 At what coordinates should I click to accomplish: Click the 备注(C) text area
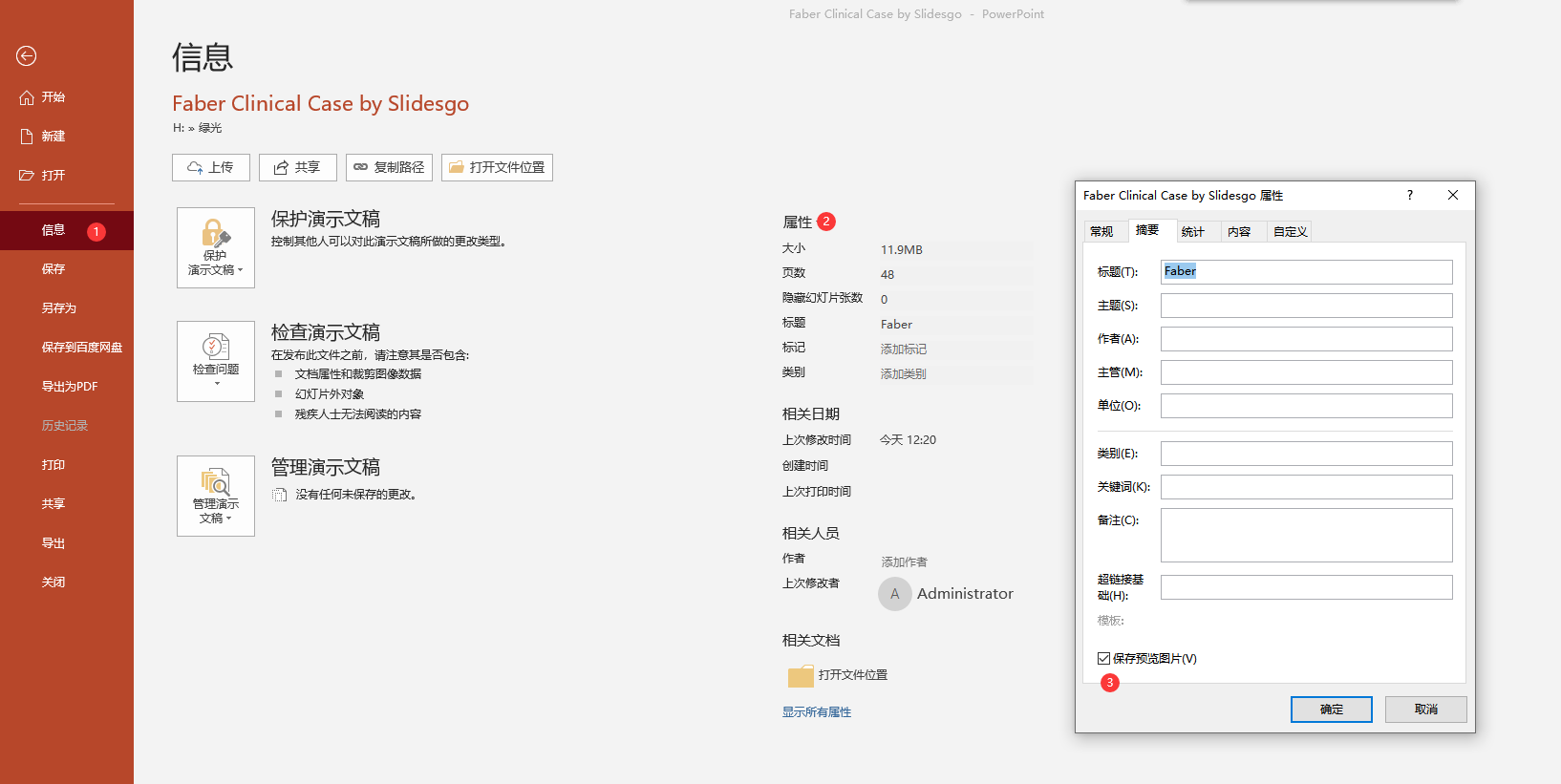(1306, 535)
